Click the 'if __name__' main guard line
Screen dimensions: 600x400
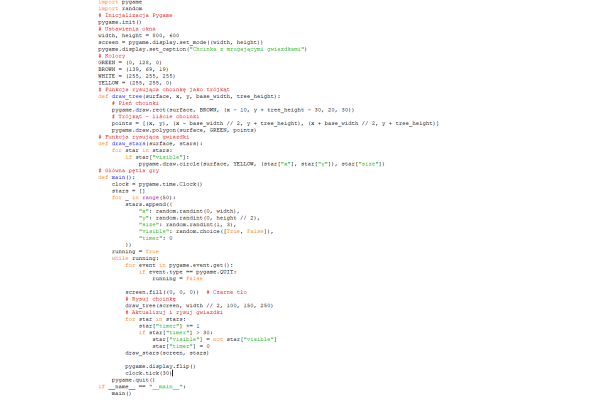coord(141,386)
